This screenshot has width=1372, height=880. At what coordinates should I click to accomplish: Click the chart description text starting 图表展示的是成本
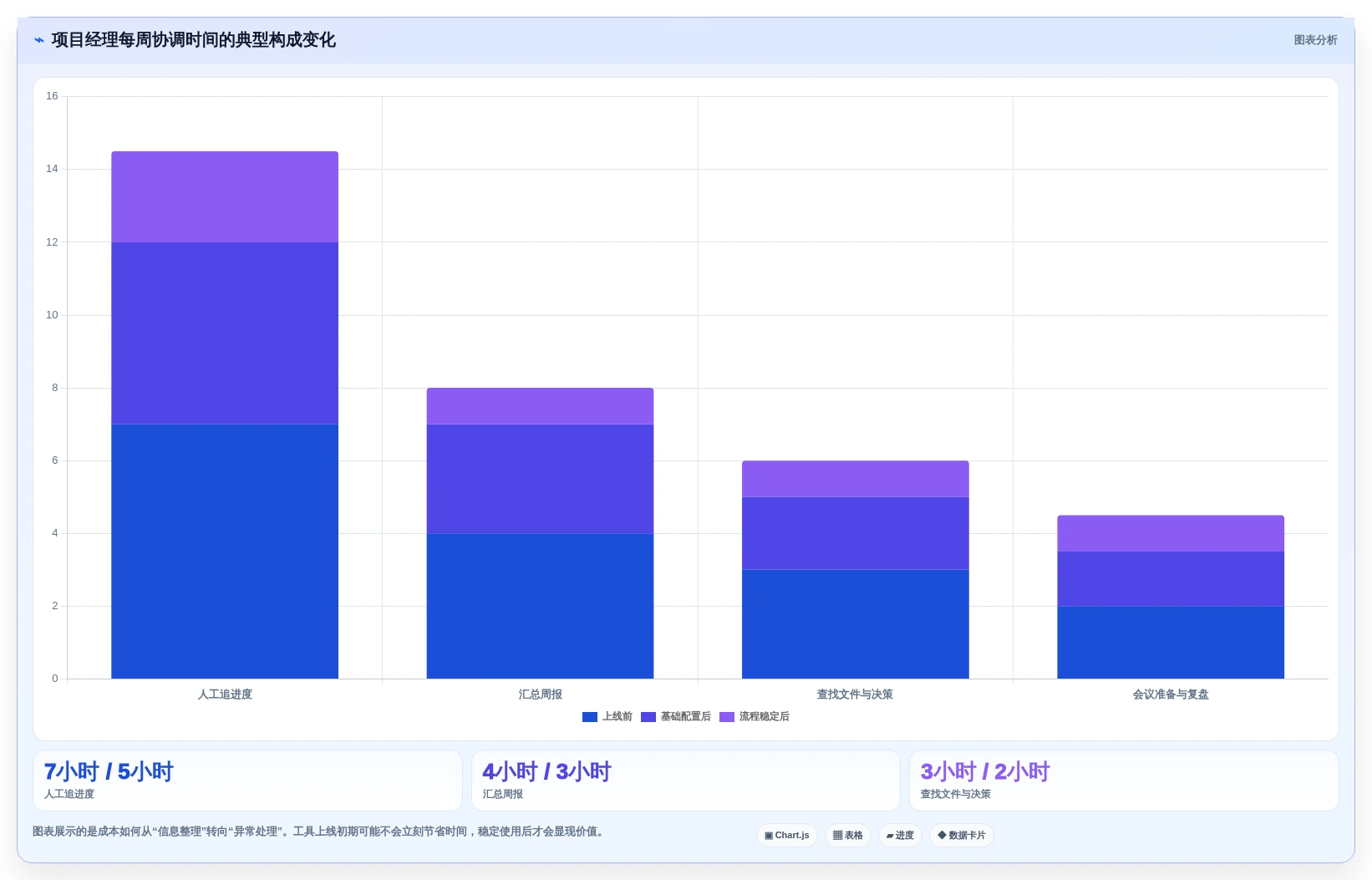click(318, 832)
